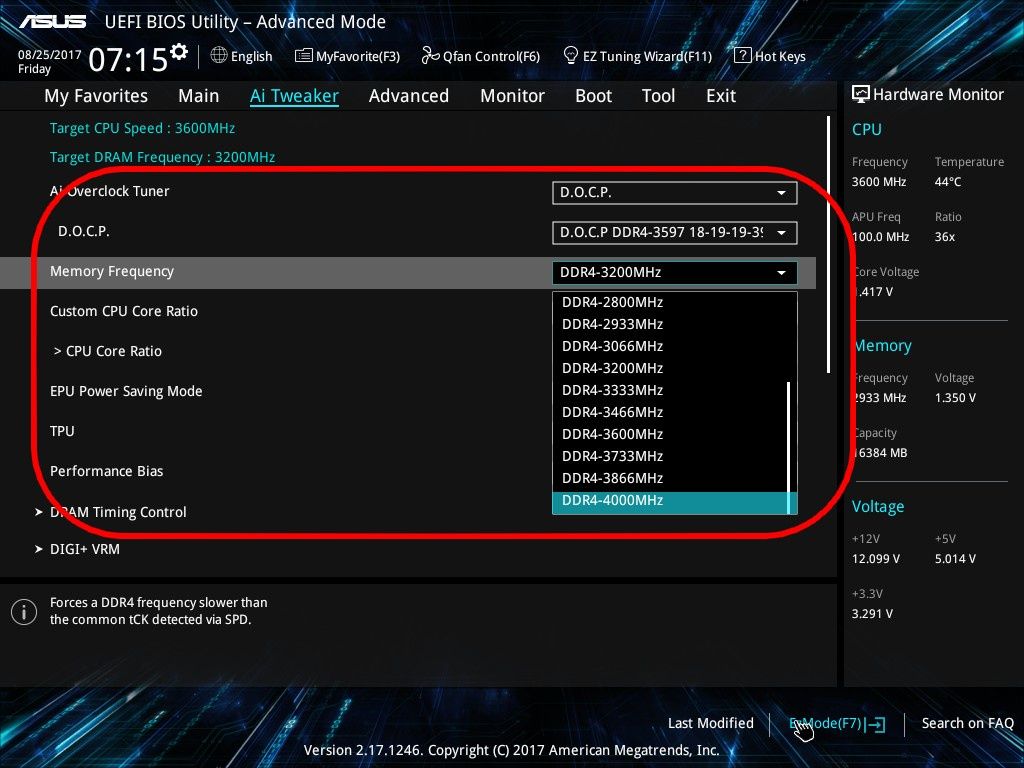This screenshot has width=1024, height=768.
Task: Select the Ai Tweaker tab
Action: click(294, 96)
